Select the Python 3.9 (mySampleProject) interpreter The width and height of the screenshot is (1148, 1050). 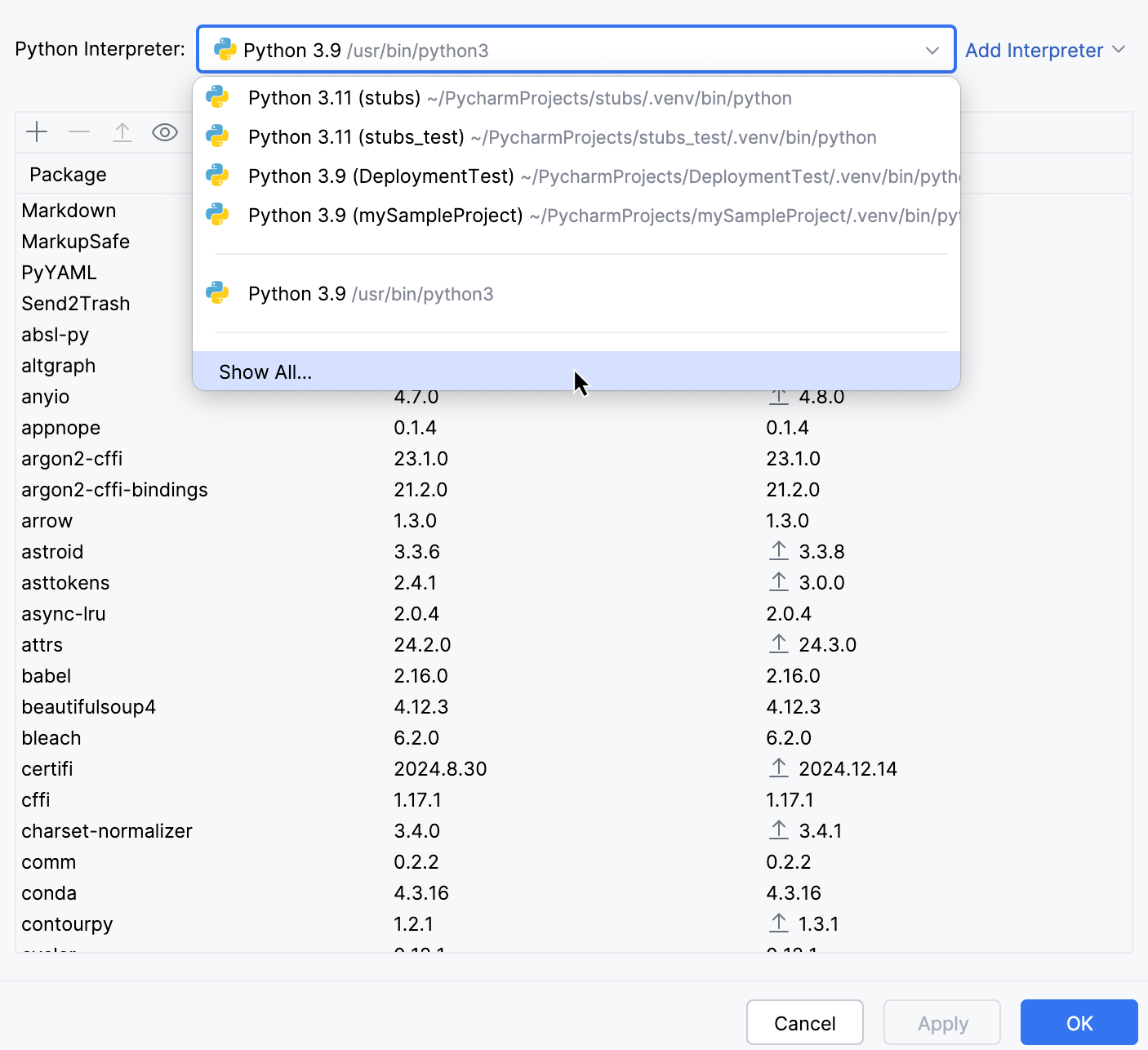(x=385, y=215)
